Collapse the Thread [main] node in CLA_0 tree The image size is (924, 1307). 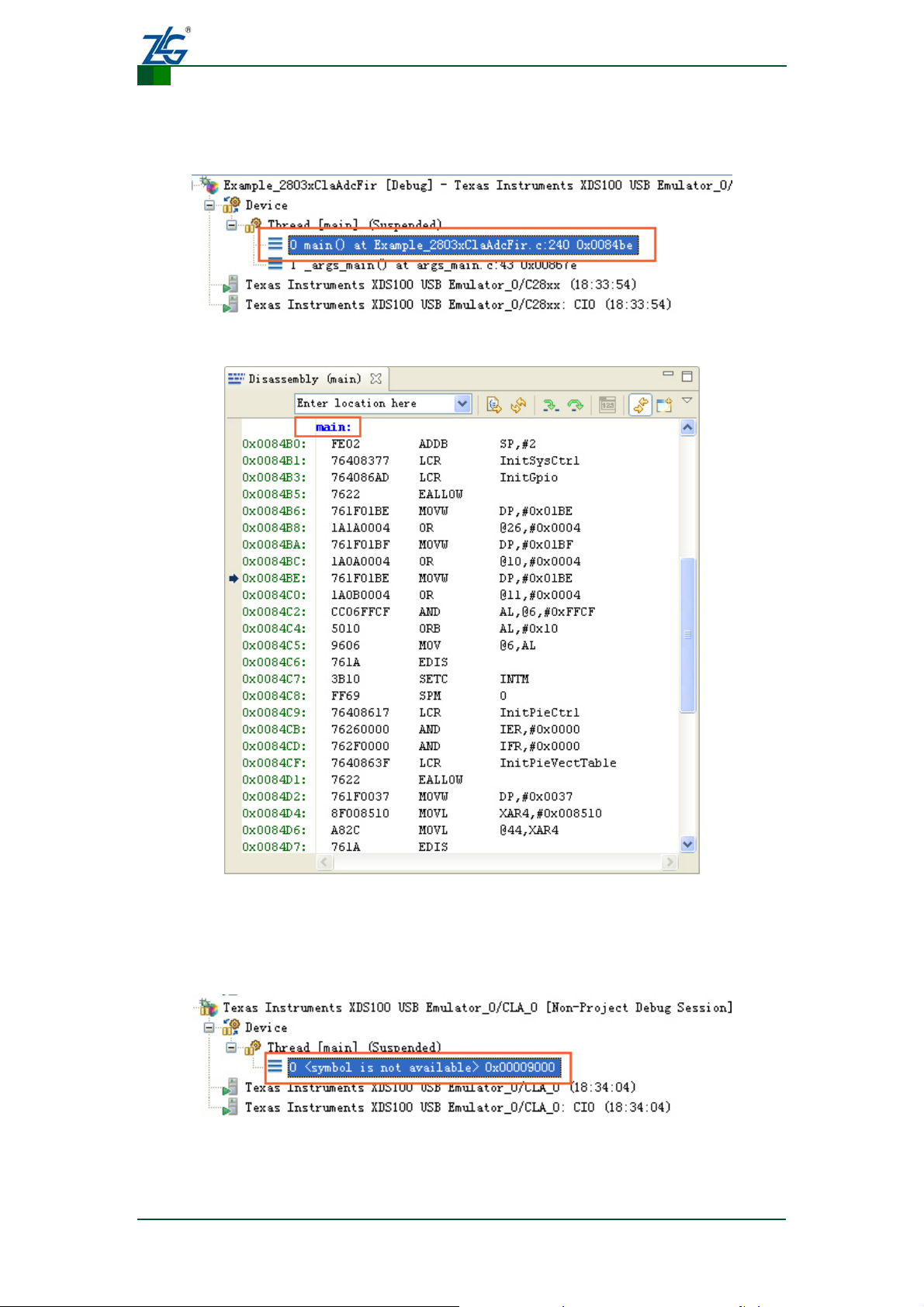(x=231, y=1047)
